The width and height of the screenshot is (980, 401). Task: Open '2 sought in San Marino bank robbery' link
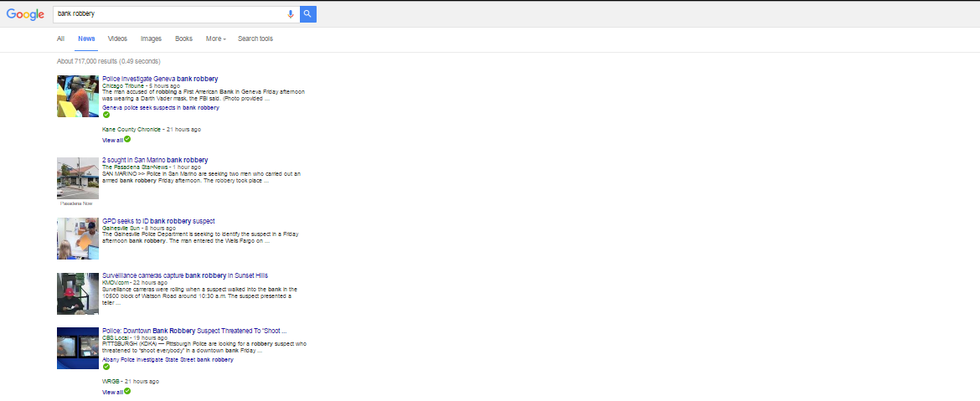click(x=155, y=159)
